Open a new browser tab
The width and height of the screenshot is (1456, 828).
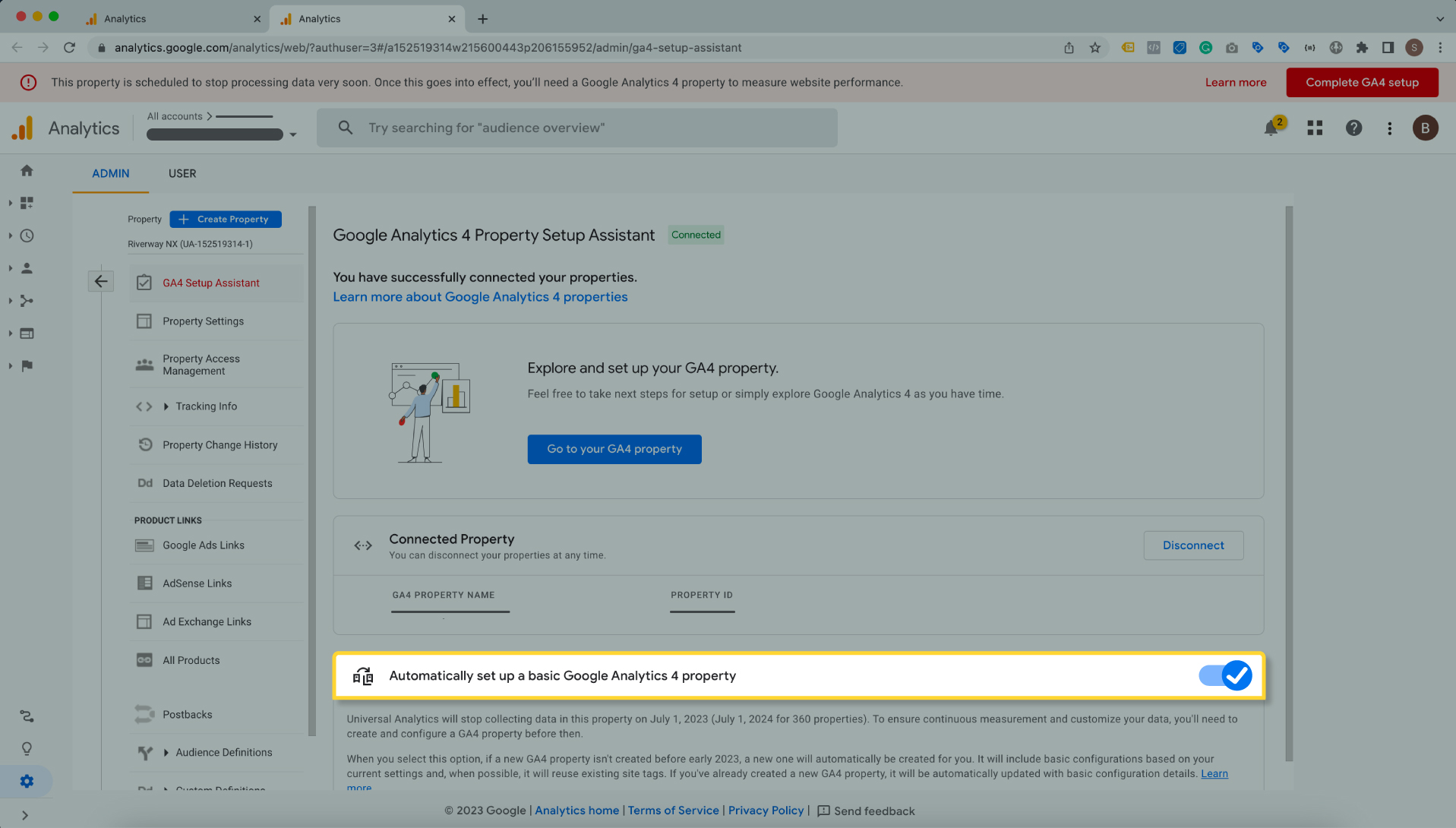tap(482, 19)
